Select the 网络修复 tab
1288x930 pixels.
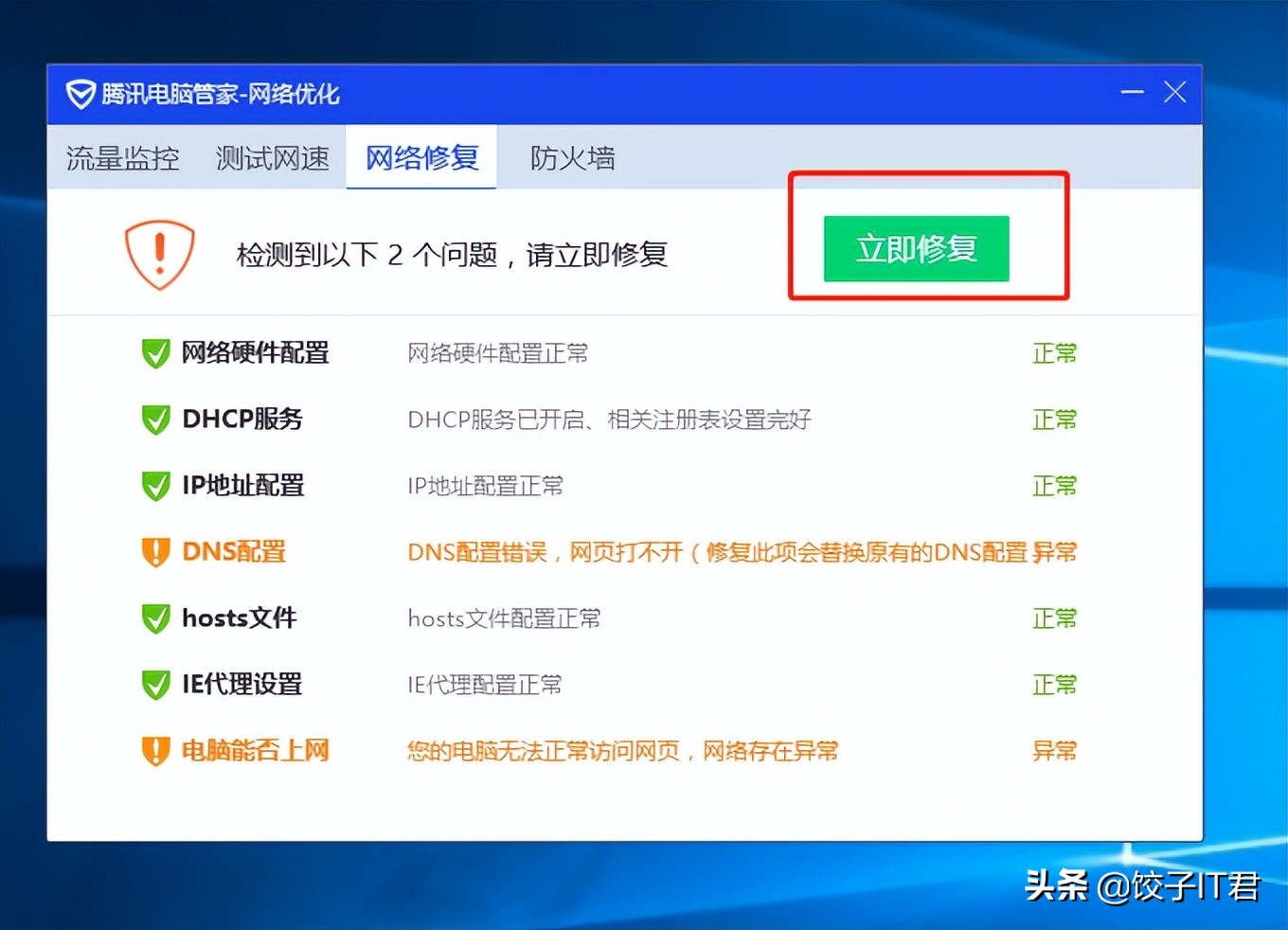[x=421, y=158]
